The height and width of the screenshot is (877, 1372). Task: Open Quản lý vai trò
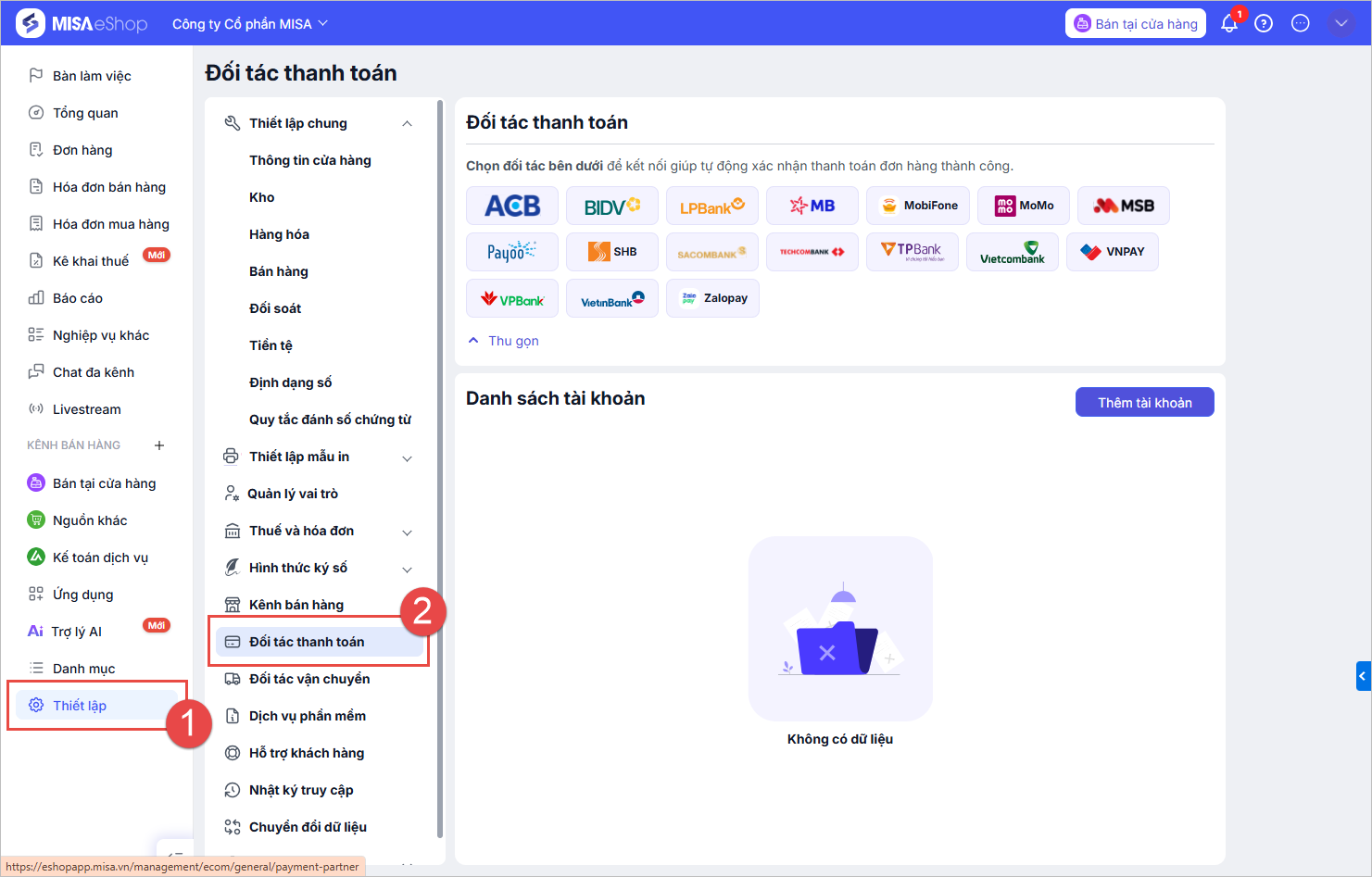tap(293, 494)
